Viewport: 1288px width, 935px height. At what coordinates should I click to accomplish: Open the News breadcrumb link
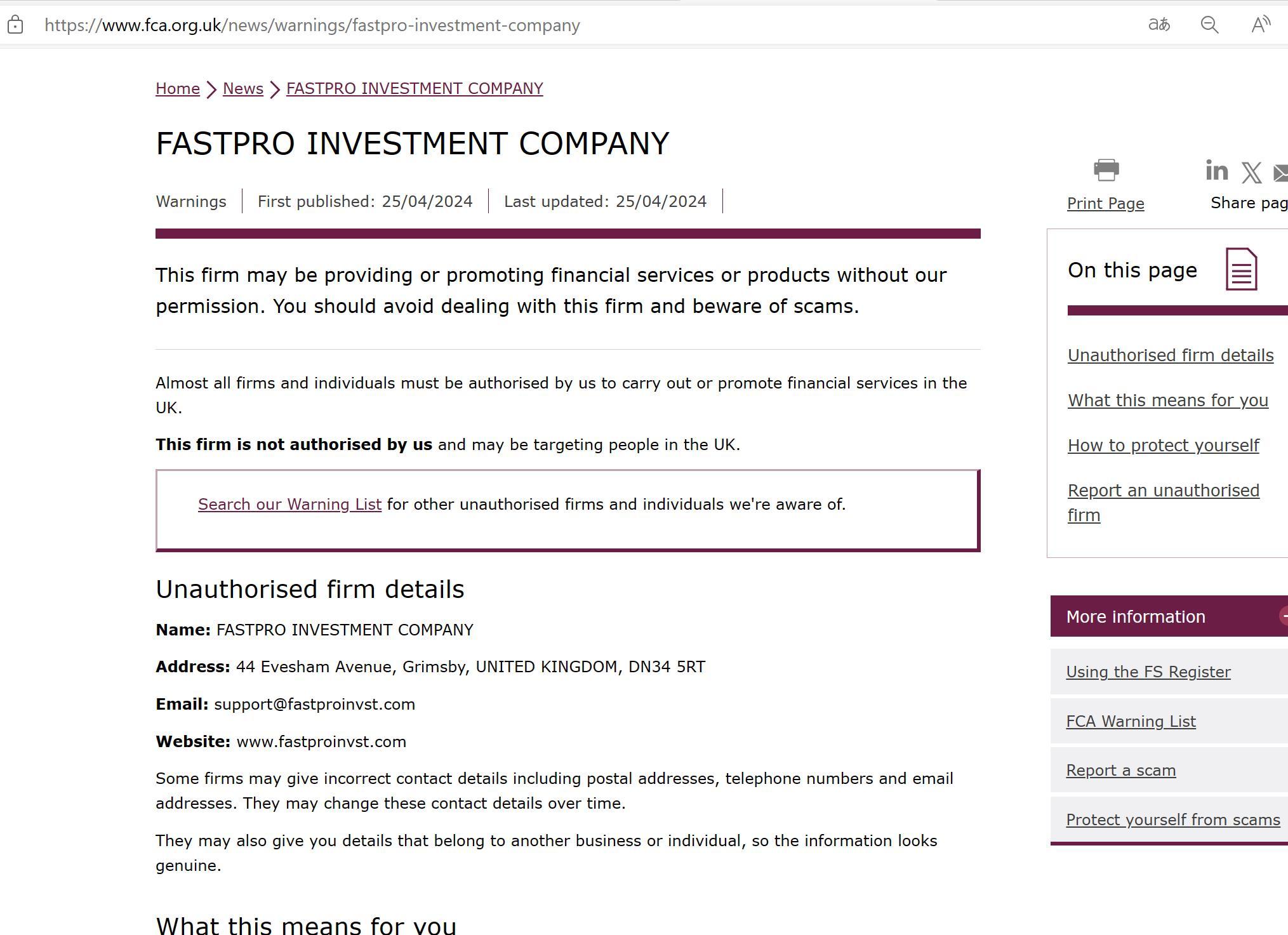click(x=243, y=88)
